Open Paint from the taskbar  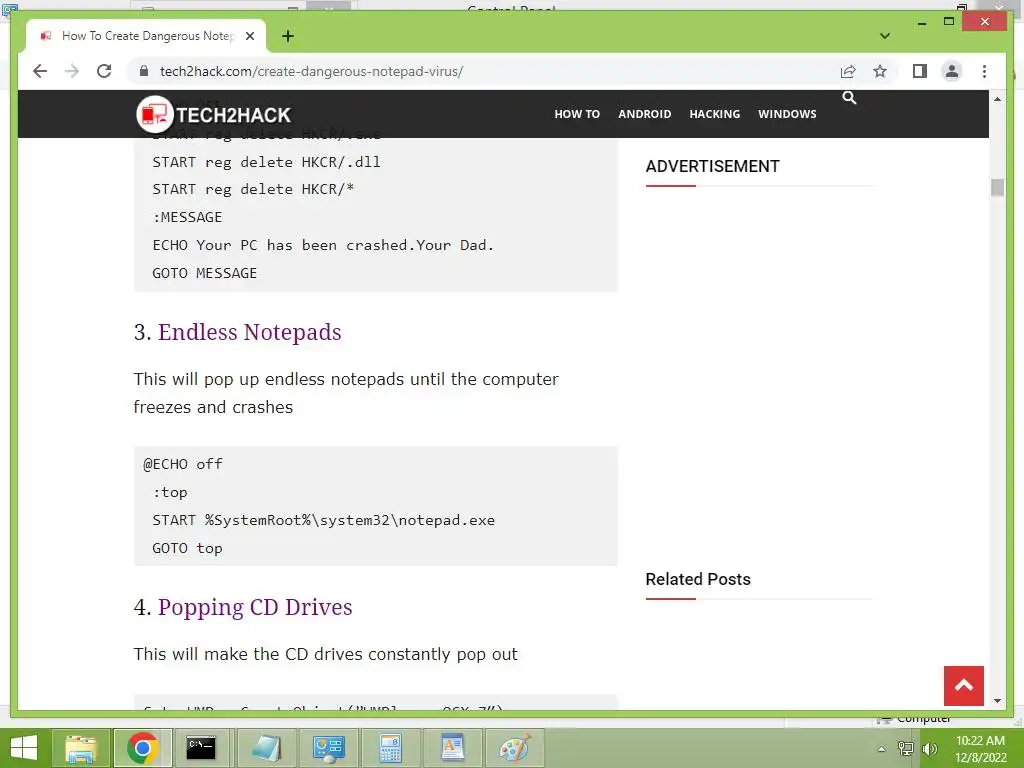515,748
